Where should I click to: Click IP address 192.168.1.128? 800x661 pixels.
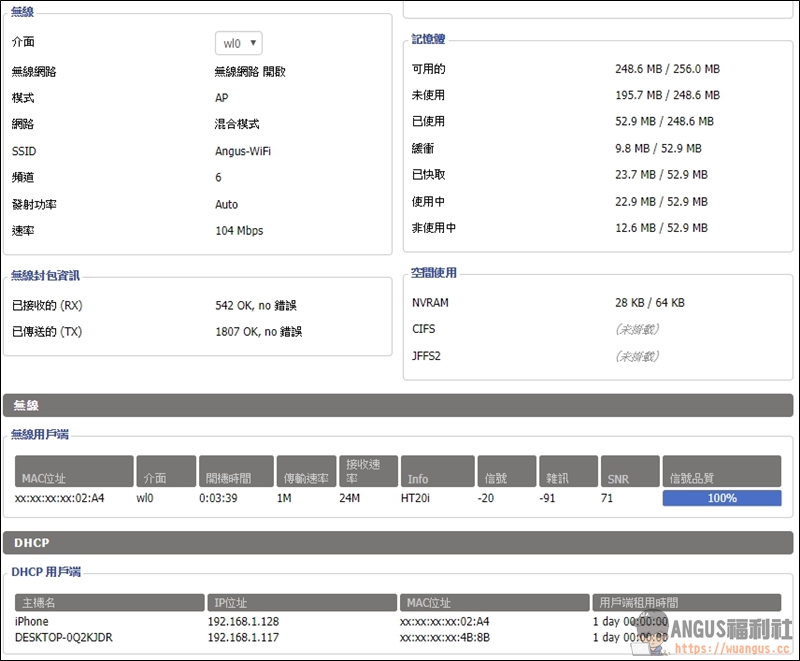[x=244, y=621]
